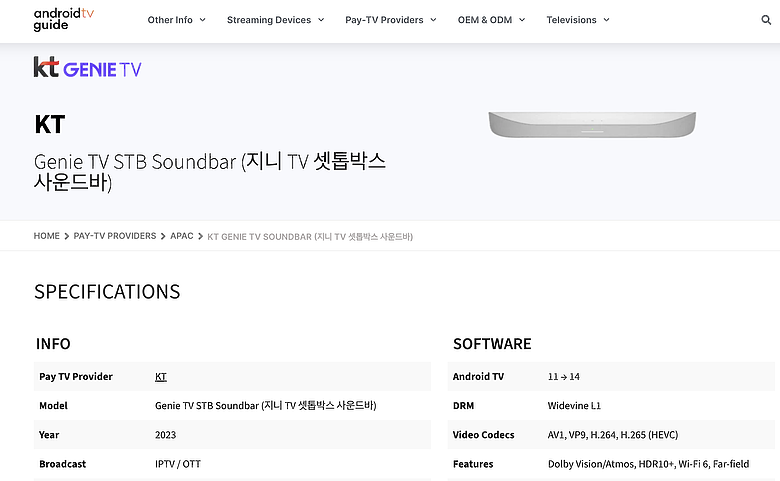
Task: Click the Video Codecs label
Action: point(484,435)
